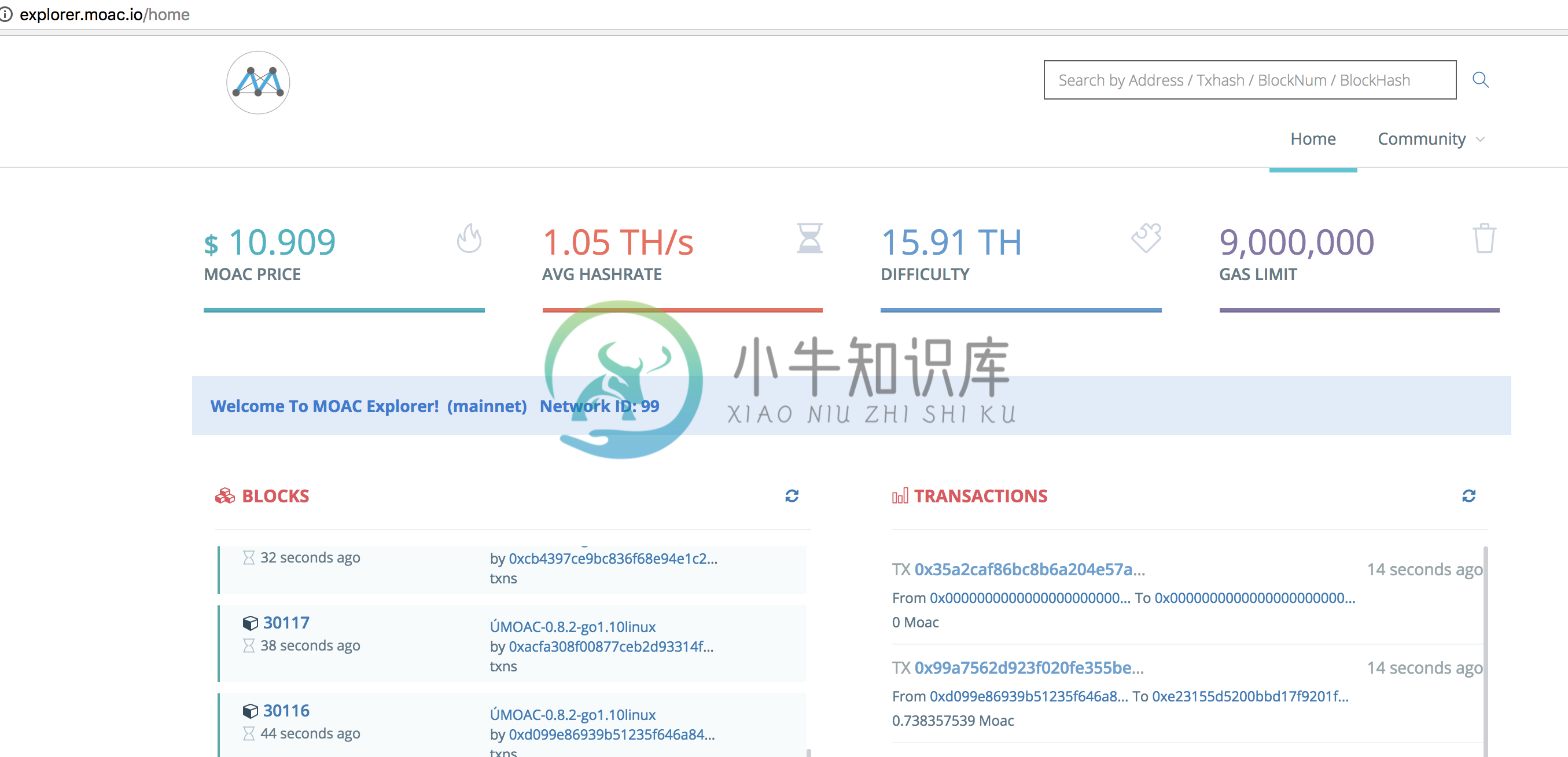Screen dimensions: 1568x757
Task: Click the Blocks cubes icon
Action: pyautogui.click(x=224, y=496)
